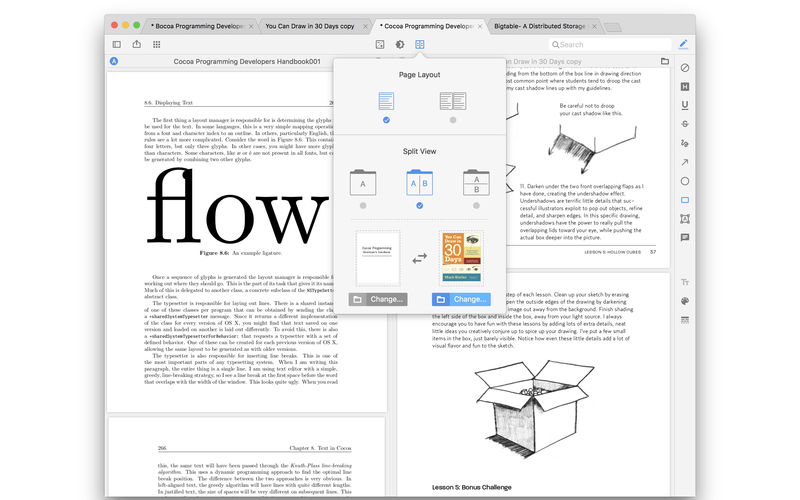The width and height of the screenshot is (800, 500).
Task: Open the color palette icon
Action: click(x=685, y=301)
